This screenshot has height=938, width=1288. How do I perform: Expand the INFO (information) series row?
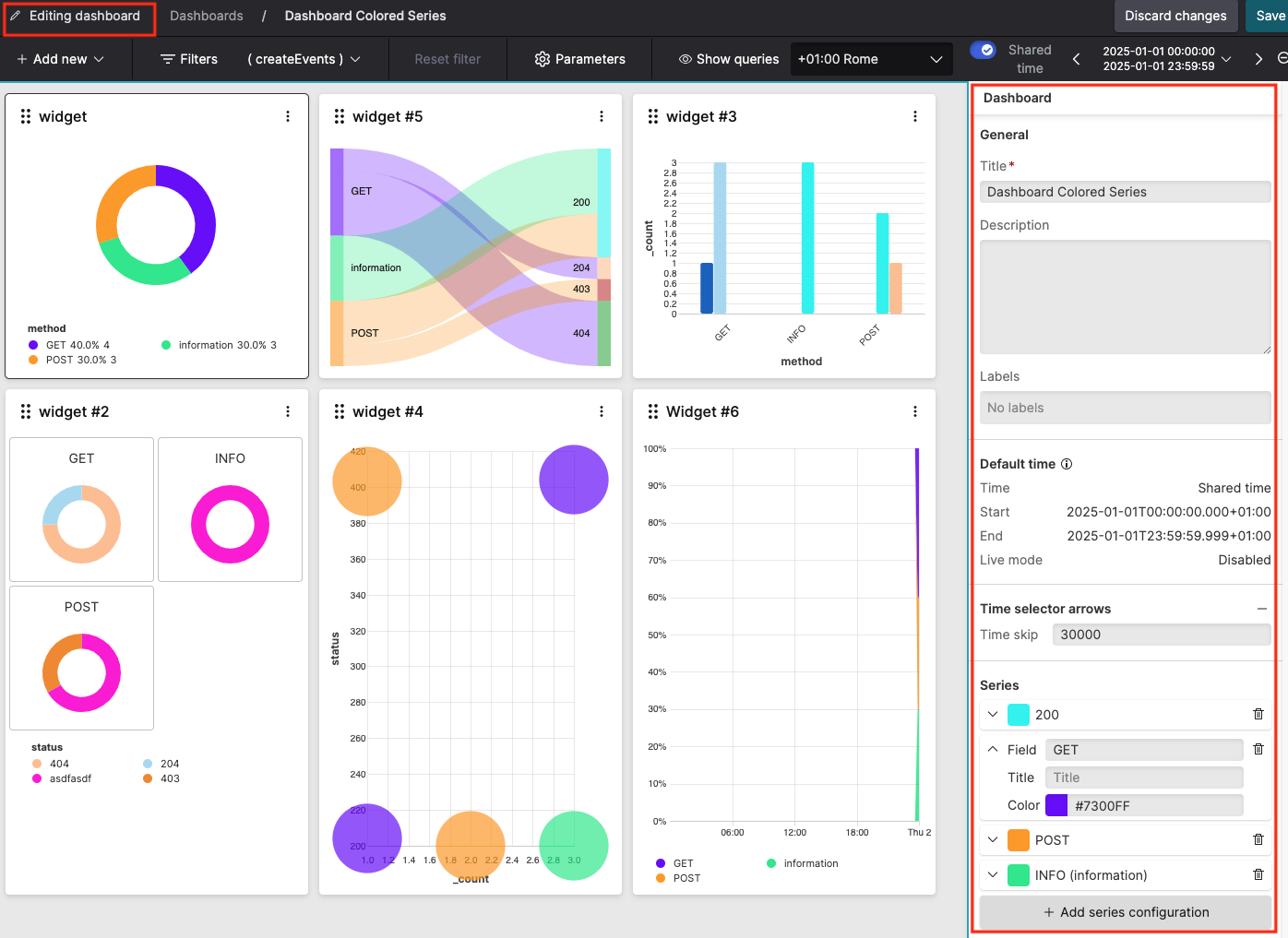tap(993, 874)
